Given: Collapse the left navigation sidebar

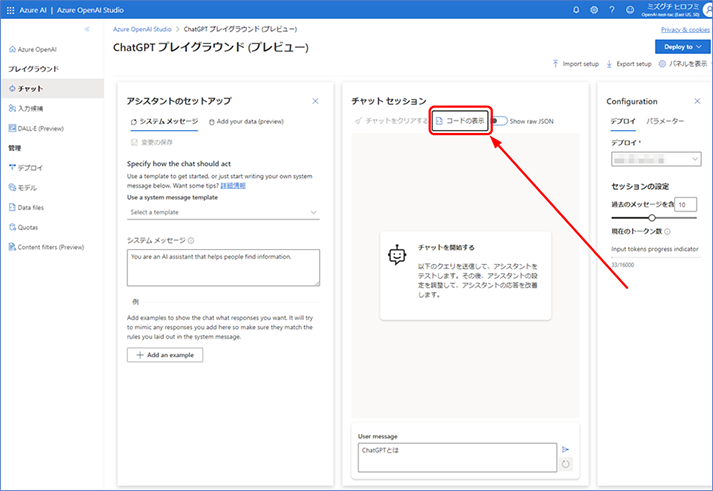Looking at the screenshot, I should coord(87,29).
